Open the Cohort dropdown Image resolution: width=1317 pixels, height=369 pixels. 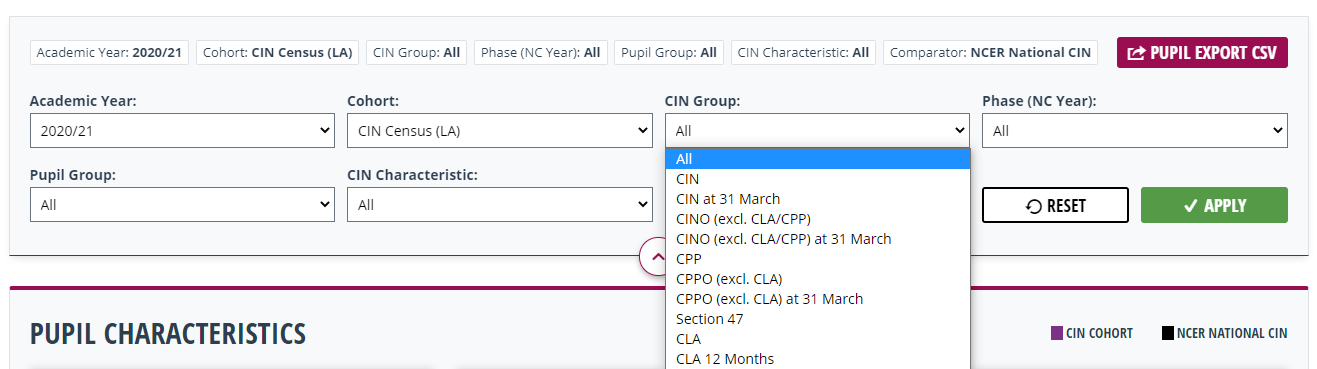click(x=499, y=130)
